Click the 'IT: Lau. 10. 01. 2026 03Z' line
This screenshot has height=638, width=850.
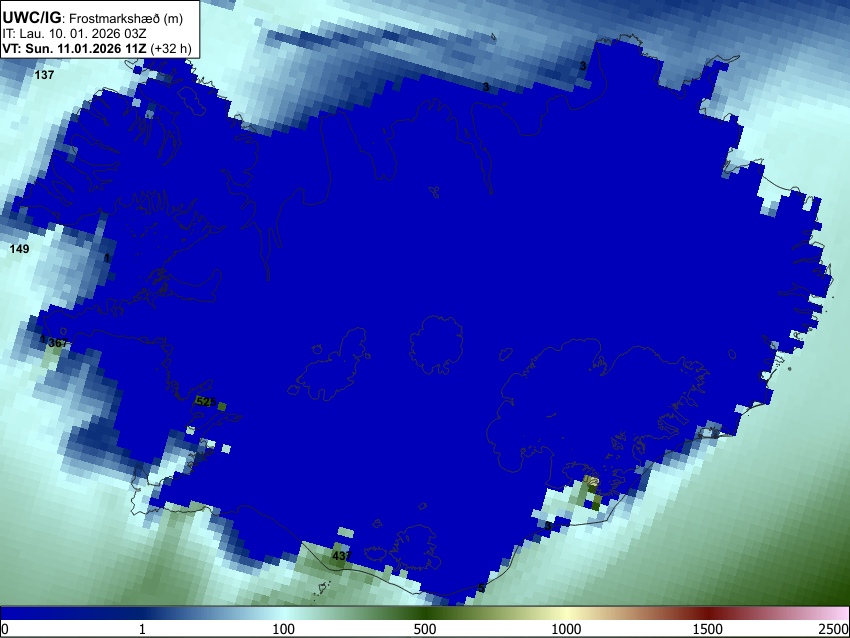pyautogui.click(x=74, y=34)
